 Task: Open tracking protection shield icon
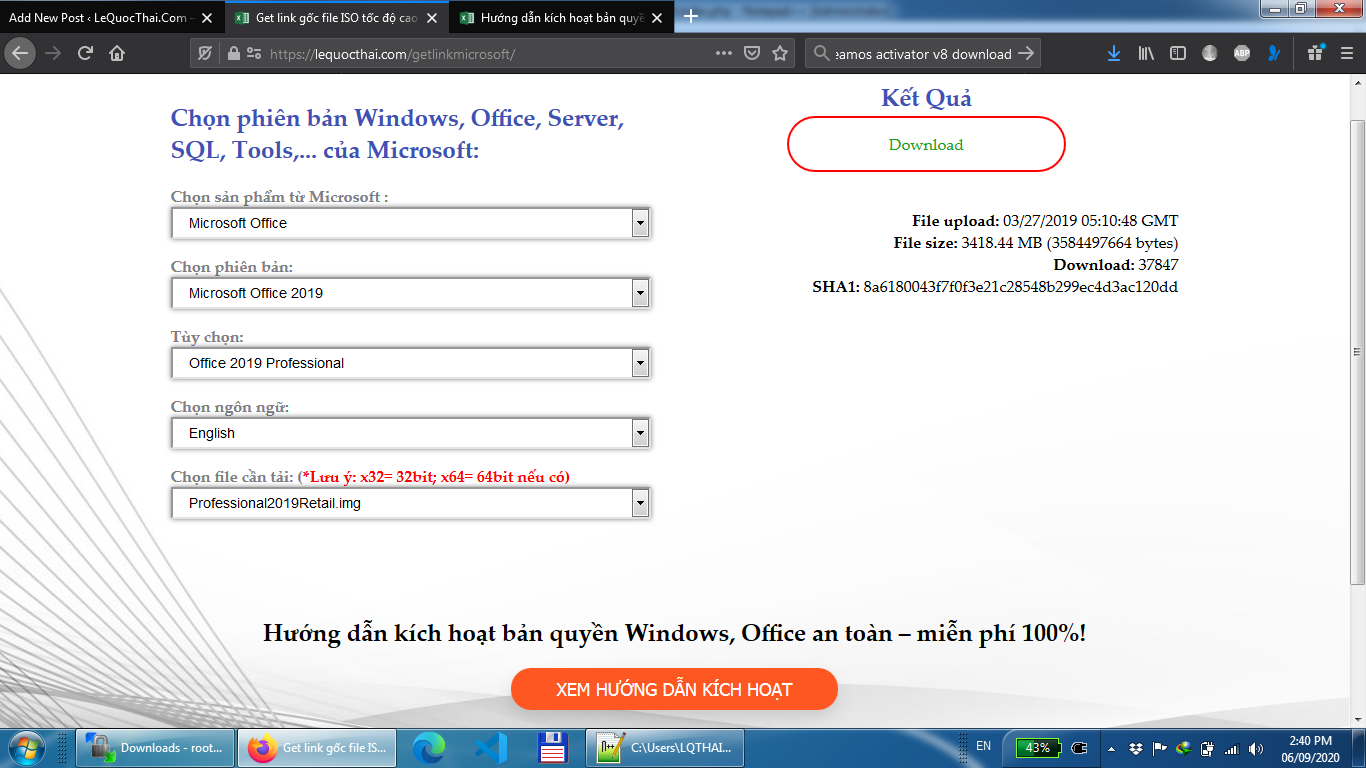click(205, 54)
